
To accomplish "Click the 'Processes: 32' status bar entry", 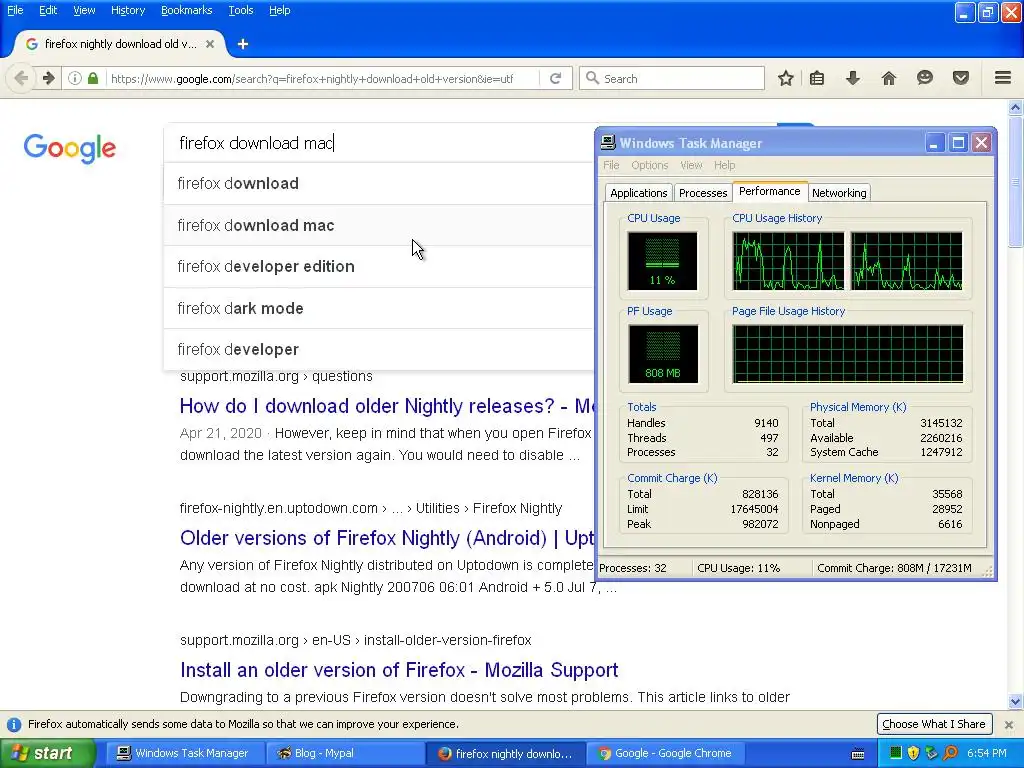I will (633, 568).
